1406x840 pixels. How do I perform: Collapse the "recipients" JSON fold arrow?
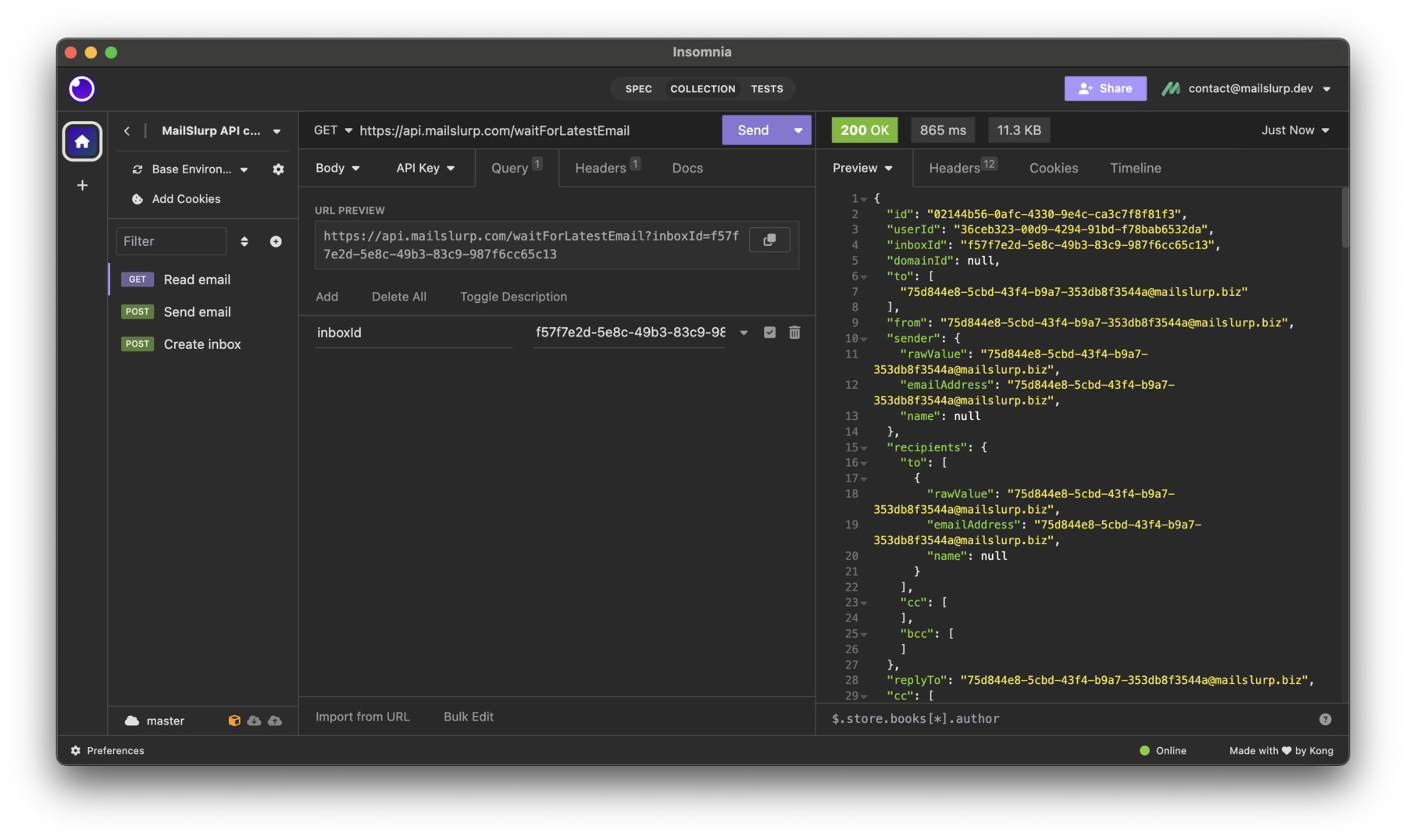click(x=864, y=448)
